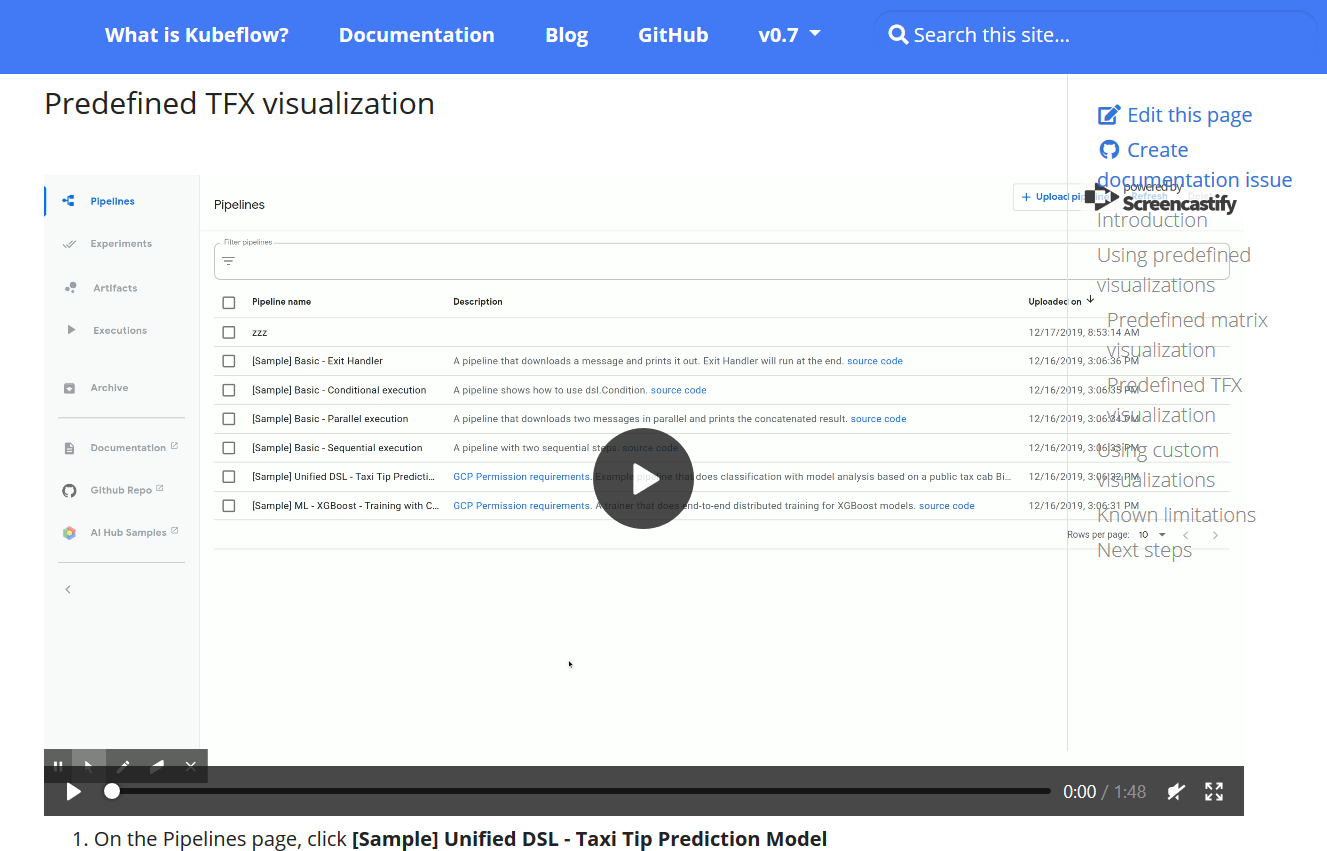Enter fullscreen on the video player
This screenshot has width=1327, height=851.
[x=1213, y=791]
